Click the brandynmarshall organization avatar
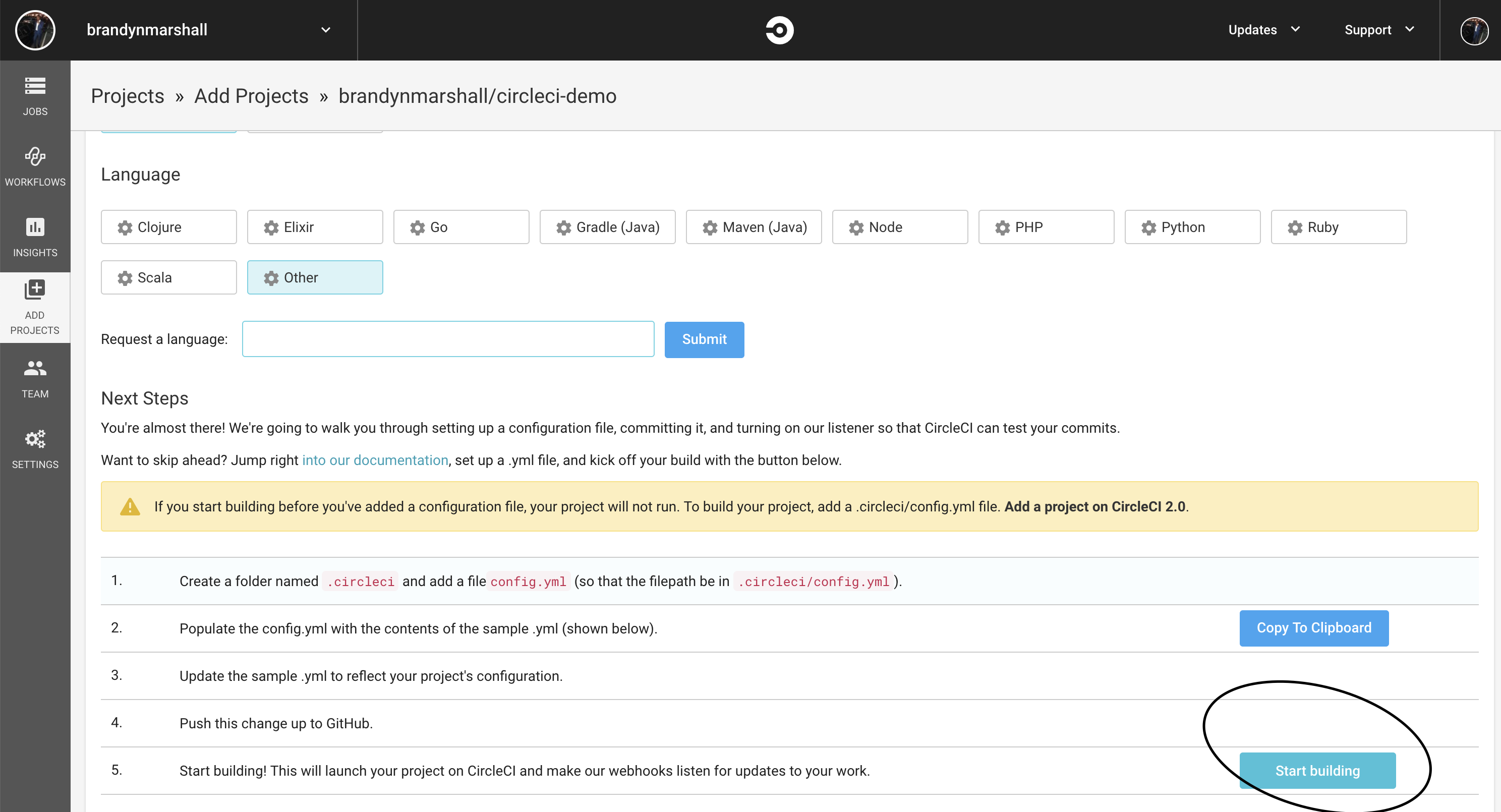The image size is (1501, 812). click(x=35, y=30)
